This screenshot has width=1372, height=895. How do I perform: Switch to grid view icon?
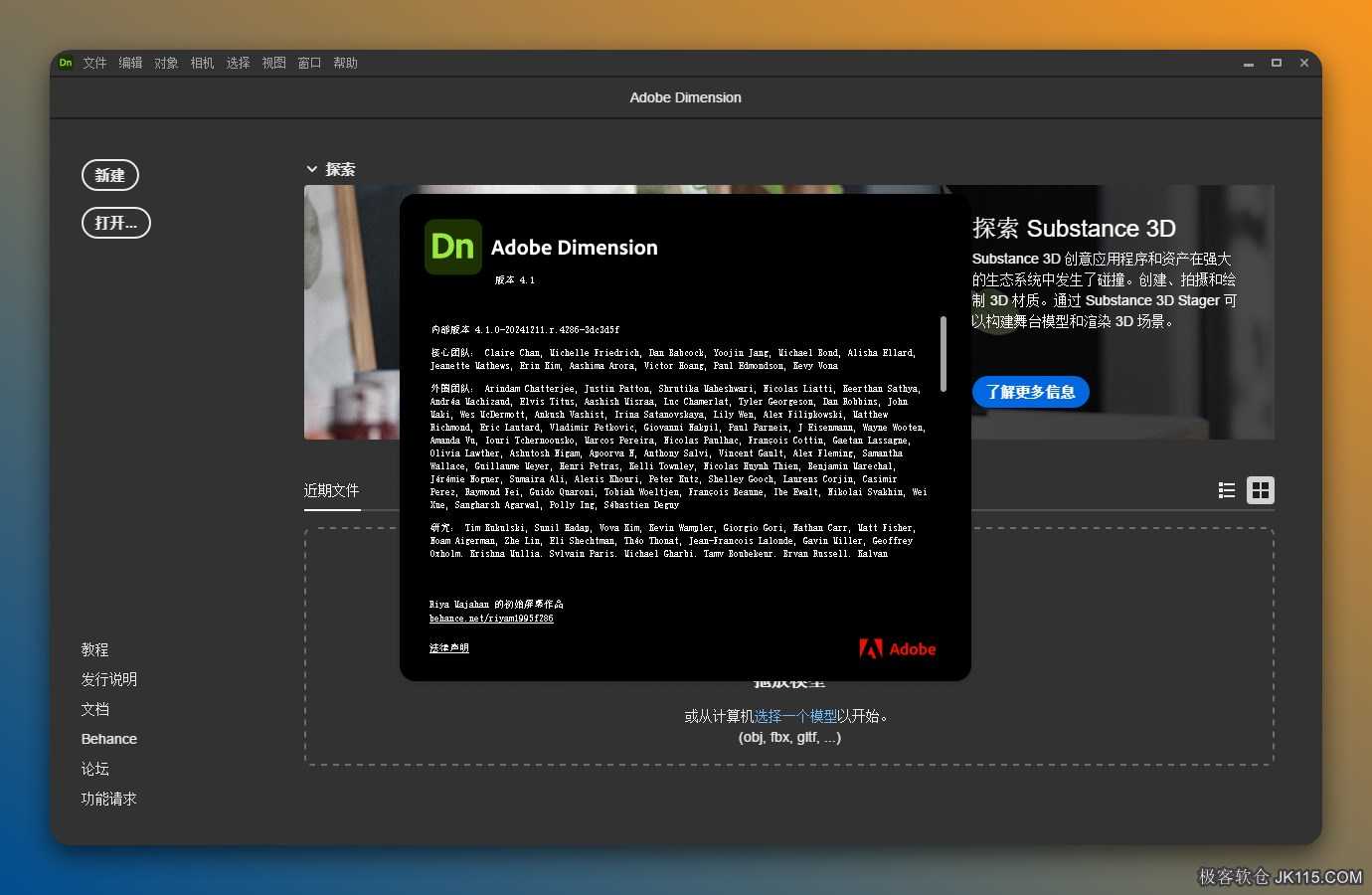(1261, 490)
